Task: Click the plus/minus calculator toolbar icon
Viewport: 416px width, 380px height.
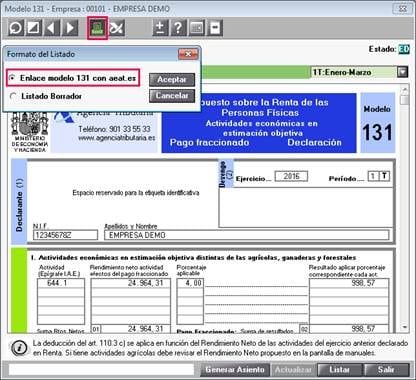Action: tap(160, 28)
